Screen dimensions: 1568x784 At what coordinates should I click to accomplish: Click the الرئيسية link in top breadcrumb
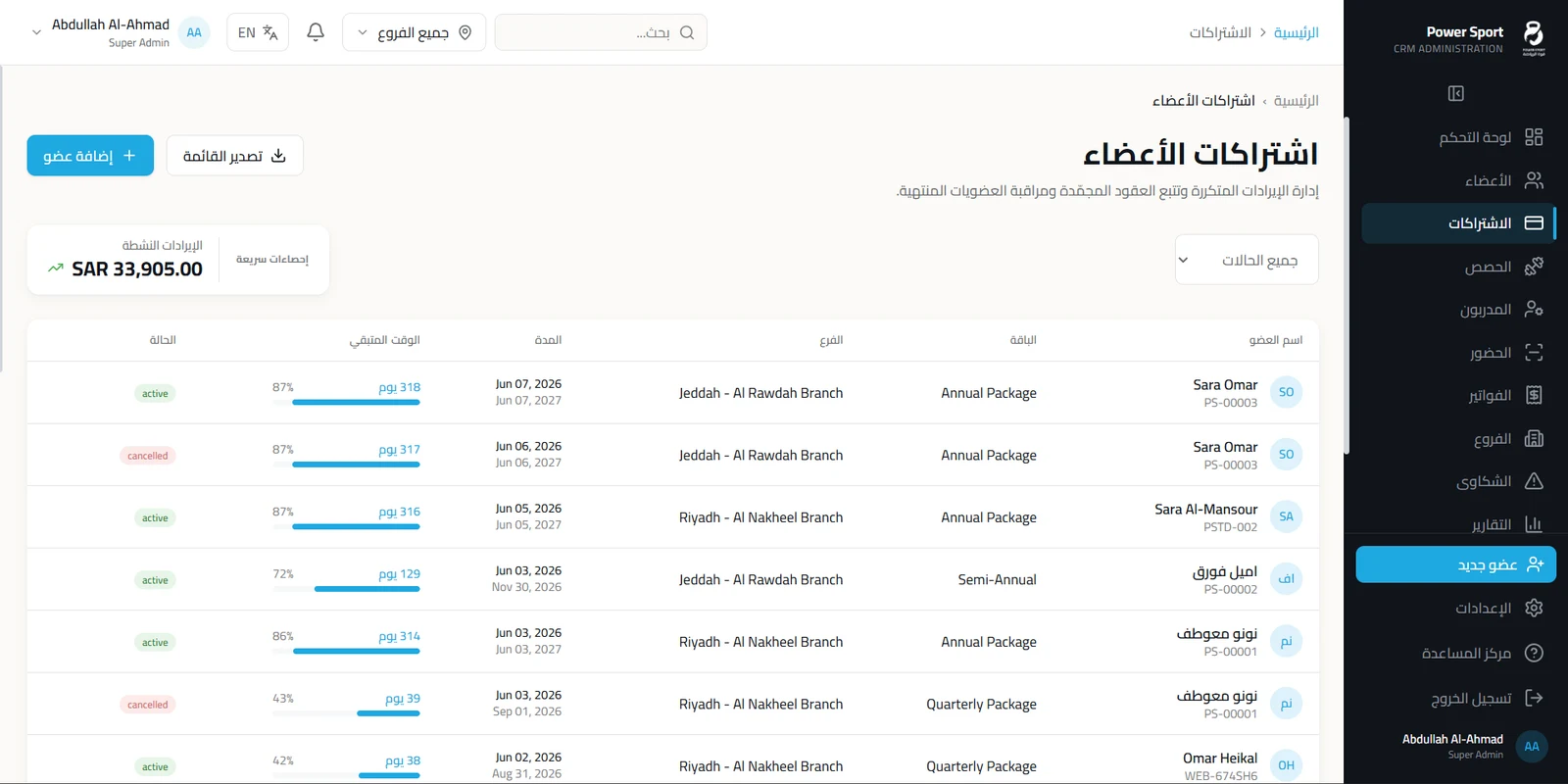[x=1296, y=32]
